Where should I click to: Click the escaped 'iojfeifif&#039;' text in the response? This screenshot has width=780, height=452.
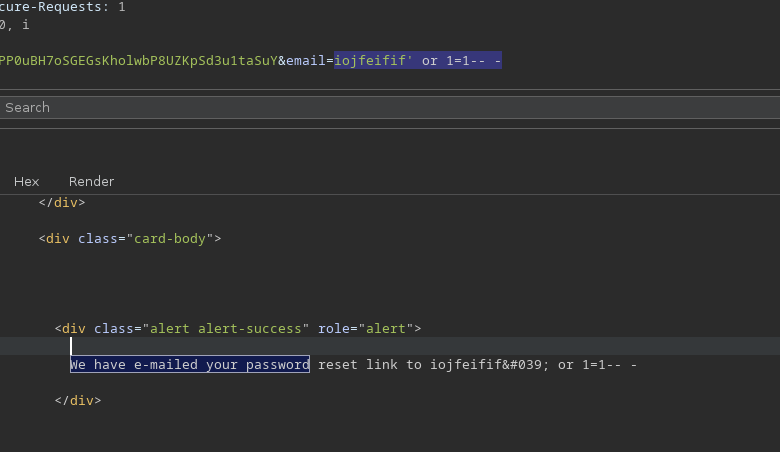490,365
